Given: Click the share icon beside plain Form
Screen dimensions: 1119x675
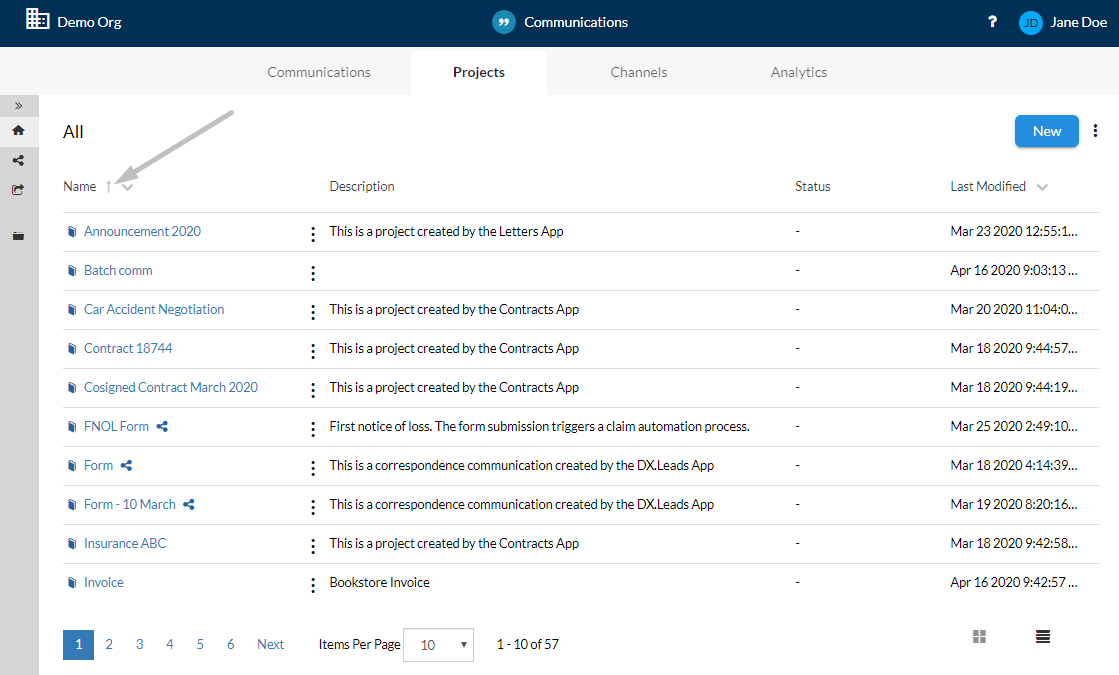Looking at the screenshot, I should [126, 466].
